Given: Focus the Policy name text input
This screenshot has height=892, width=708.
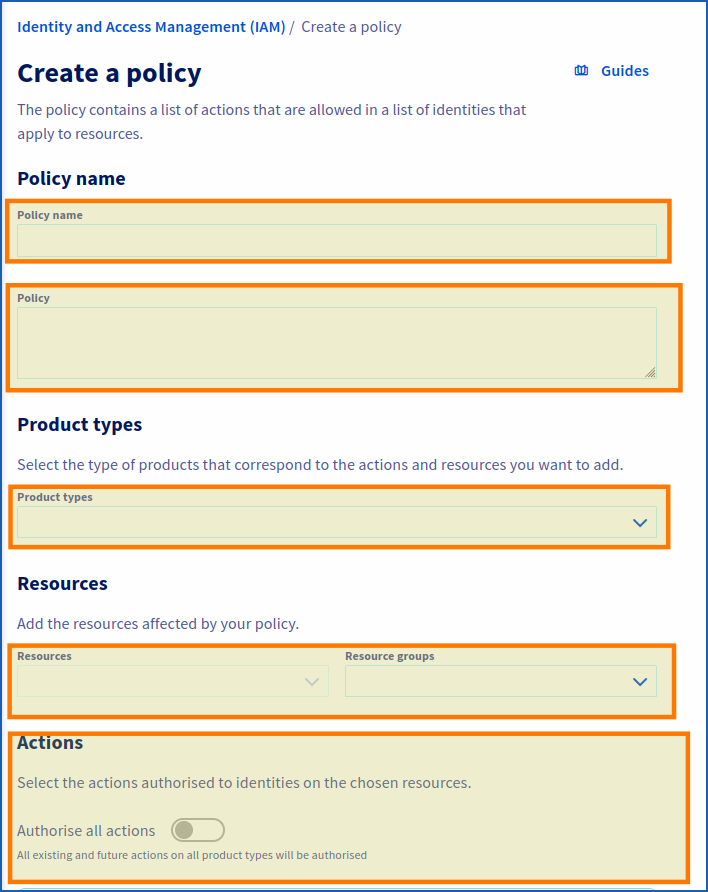Looking at the screenshot, I should tap(336, 240).
